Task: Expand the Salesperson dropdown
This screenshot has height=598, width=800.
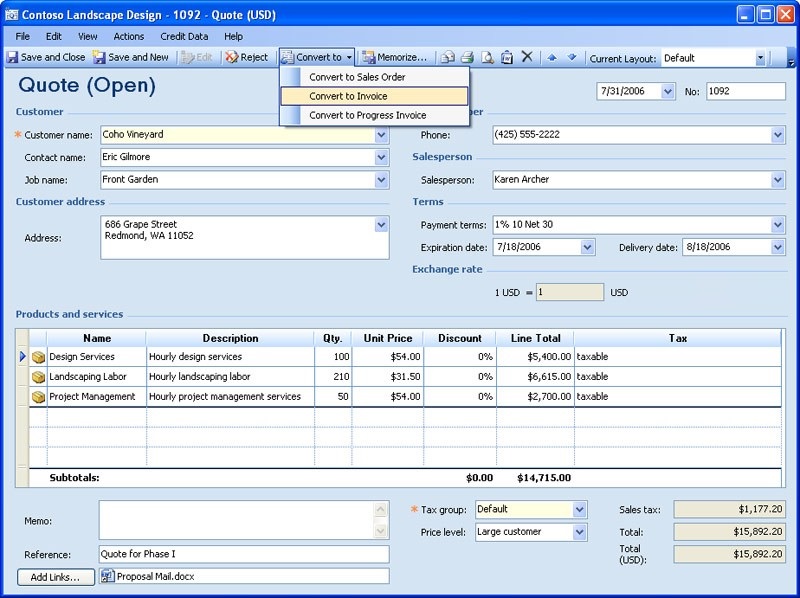Action: tap(778, 180)
